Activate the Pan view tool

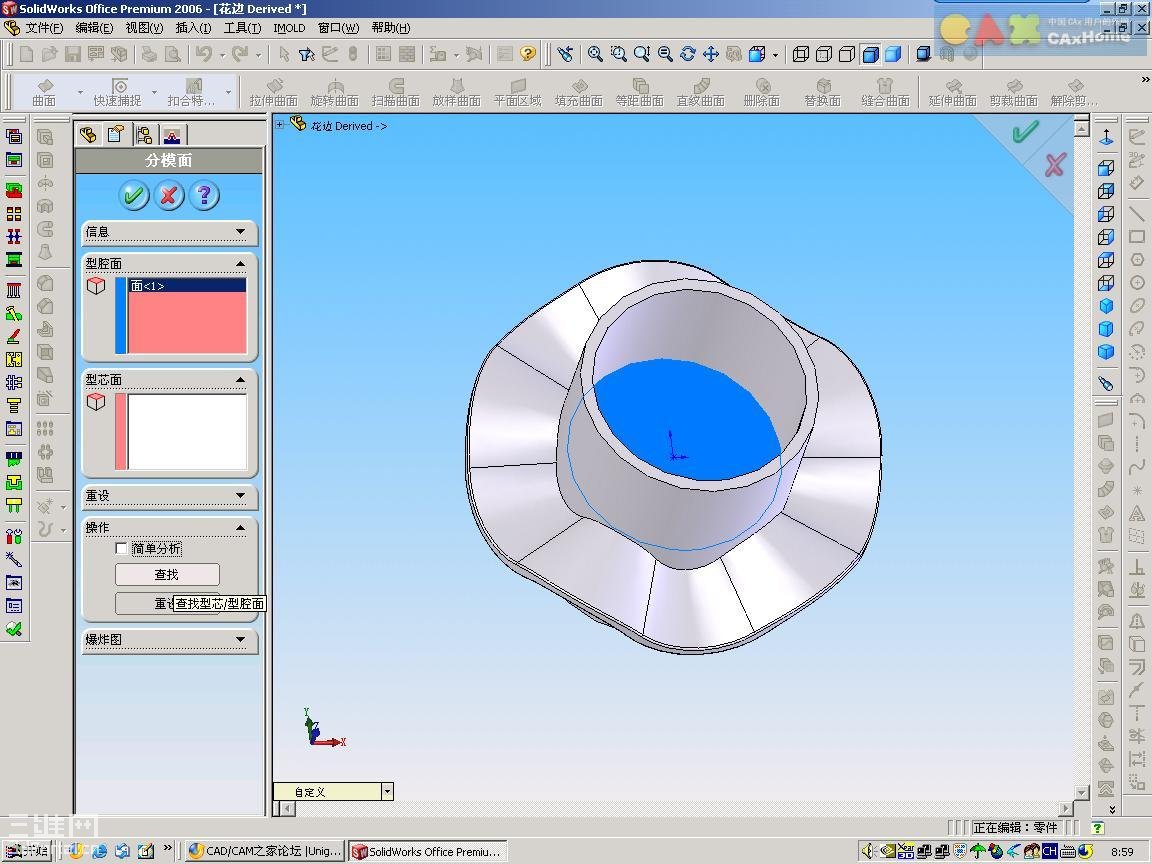(x=711, y=54)
